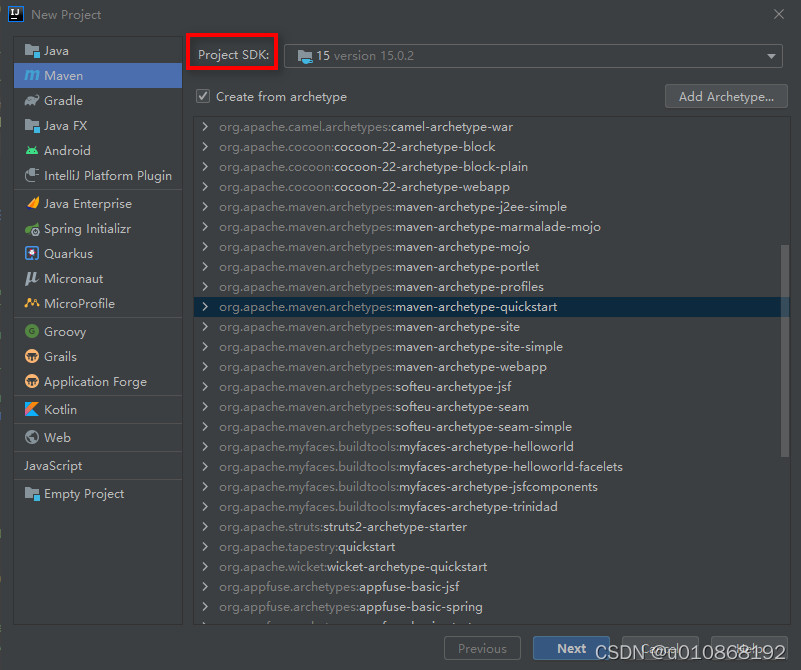
Task: Select the Spring Initializr label
Action: pos(87,229)
